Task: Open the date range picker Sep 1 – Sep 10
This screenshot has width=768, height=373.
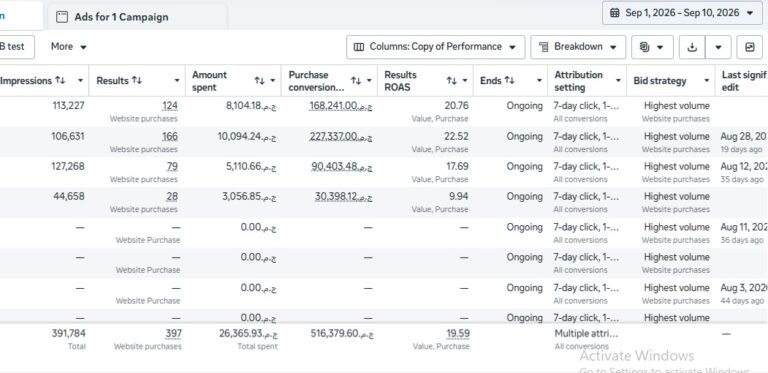Action: [682, 13]
